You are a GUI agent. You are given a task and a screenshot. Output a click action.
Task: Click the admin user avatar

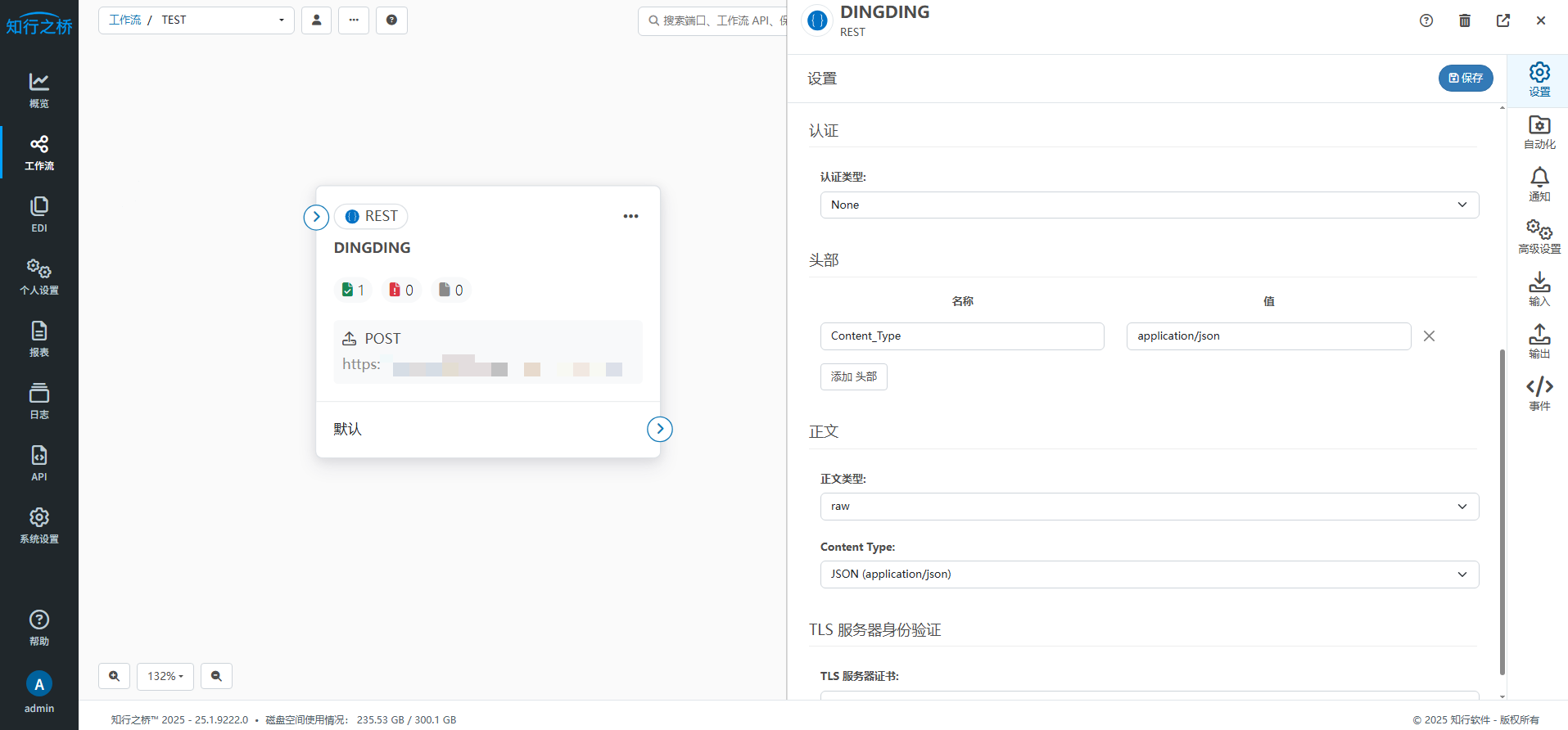39,684
